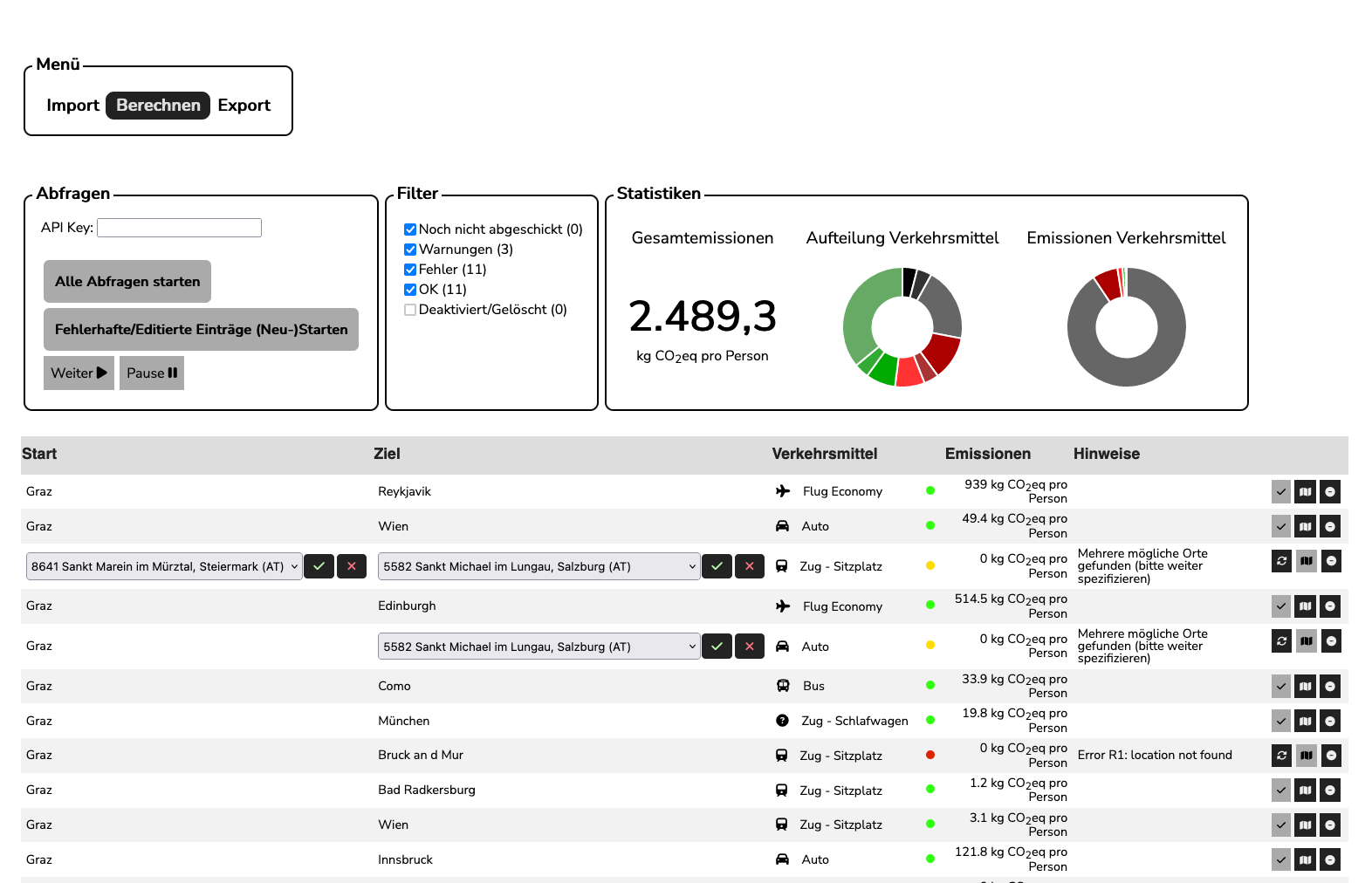Click Fehlerhafte/Editierte Einträge (Neu-)Starten button
The width and height of the screenshot is (1372, 883).
pyautogui.click(x=201, y=330)
